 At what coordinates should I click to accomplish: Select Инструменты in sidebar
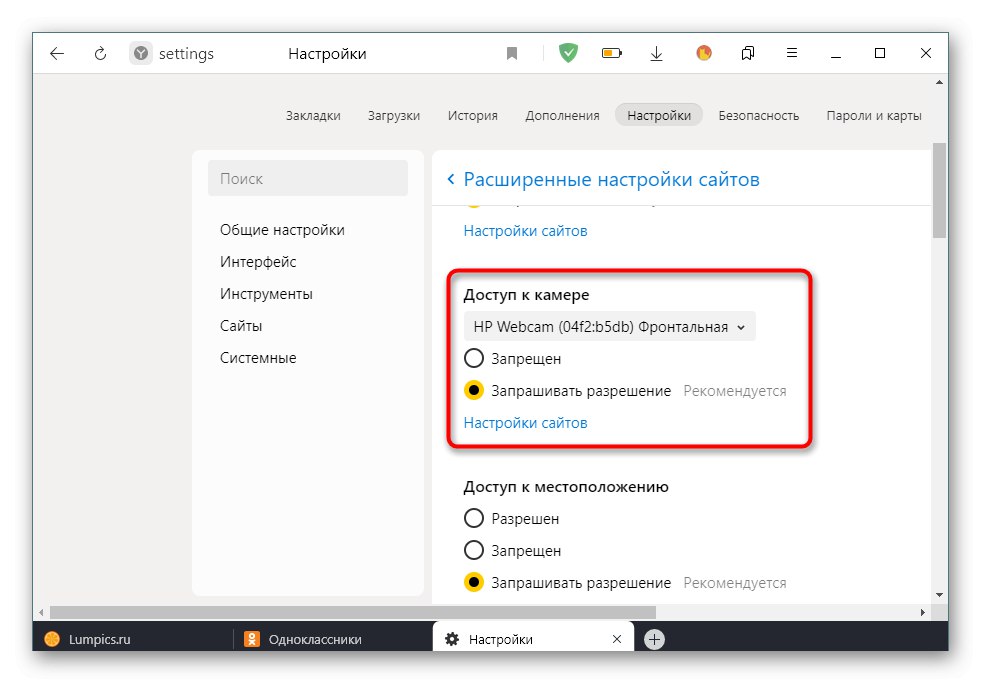[x=266, y=293]
